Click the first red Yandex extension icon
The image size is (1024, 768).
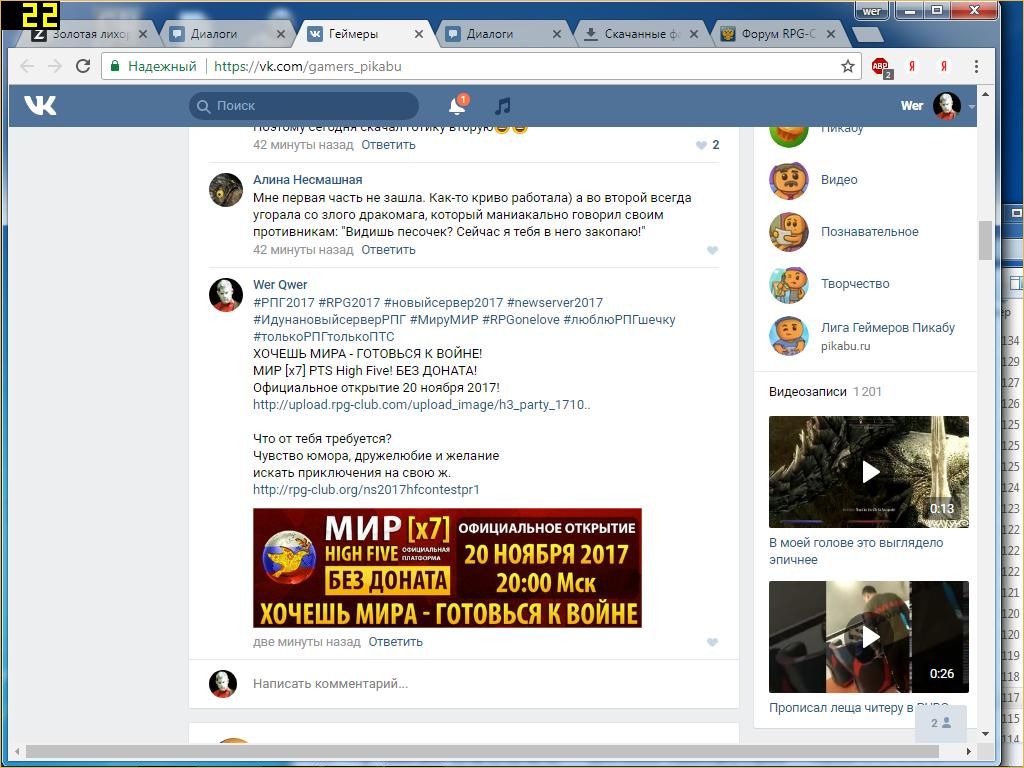(x=912, y=66)
